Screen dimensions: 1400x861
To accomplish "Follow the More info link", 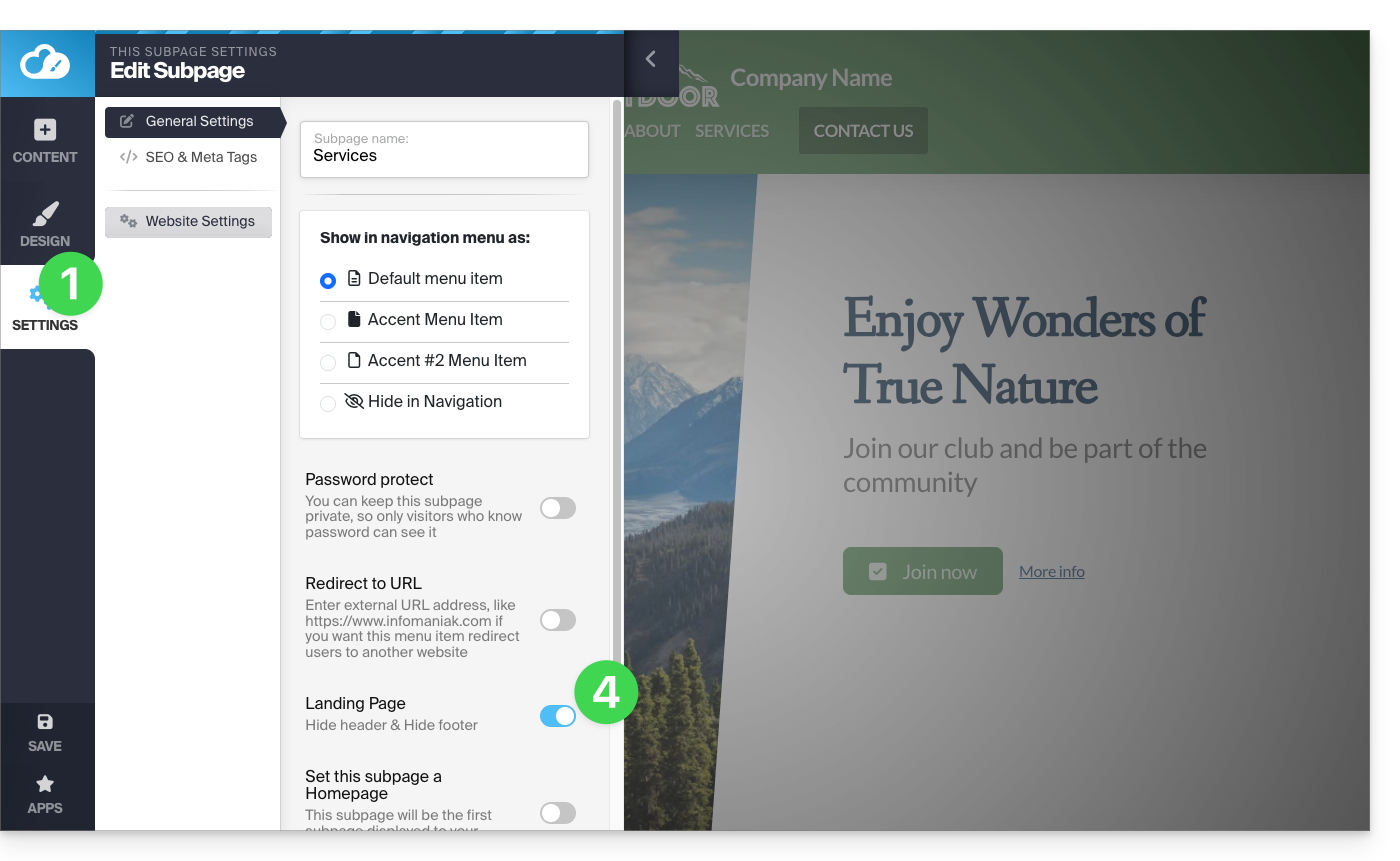I will coord(1051,572).
